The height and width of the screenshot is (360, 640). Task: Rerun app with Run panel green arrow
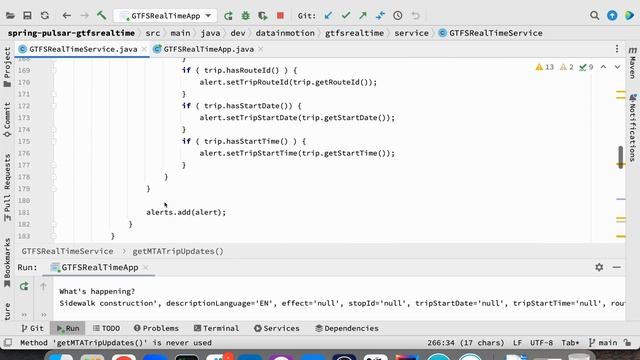click(x=24, y=287)
